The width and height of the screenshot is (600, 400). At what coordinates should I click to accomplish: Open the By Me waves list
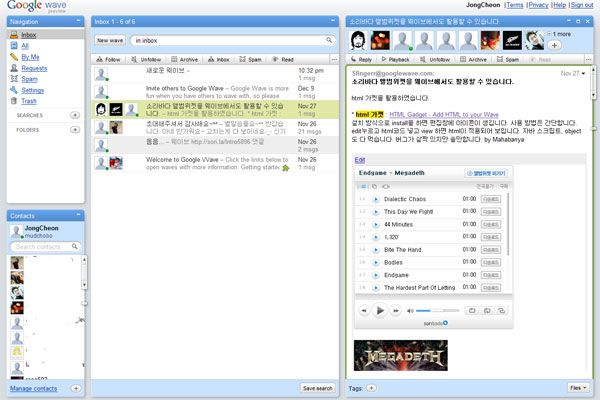pos(30,57)
